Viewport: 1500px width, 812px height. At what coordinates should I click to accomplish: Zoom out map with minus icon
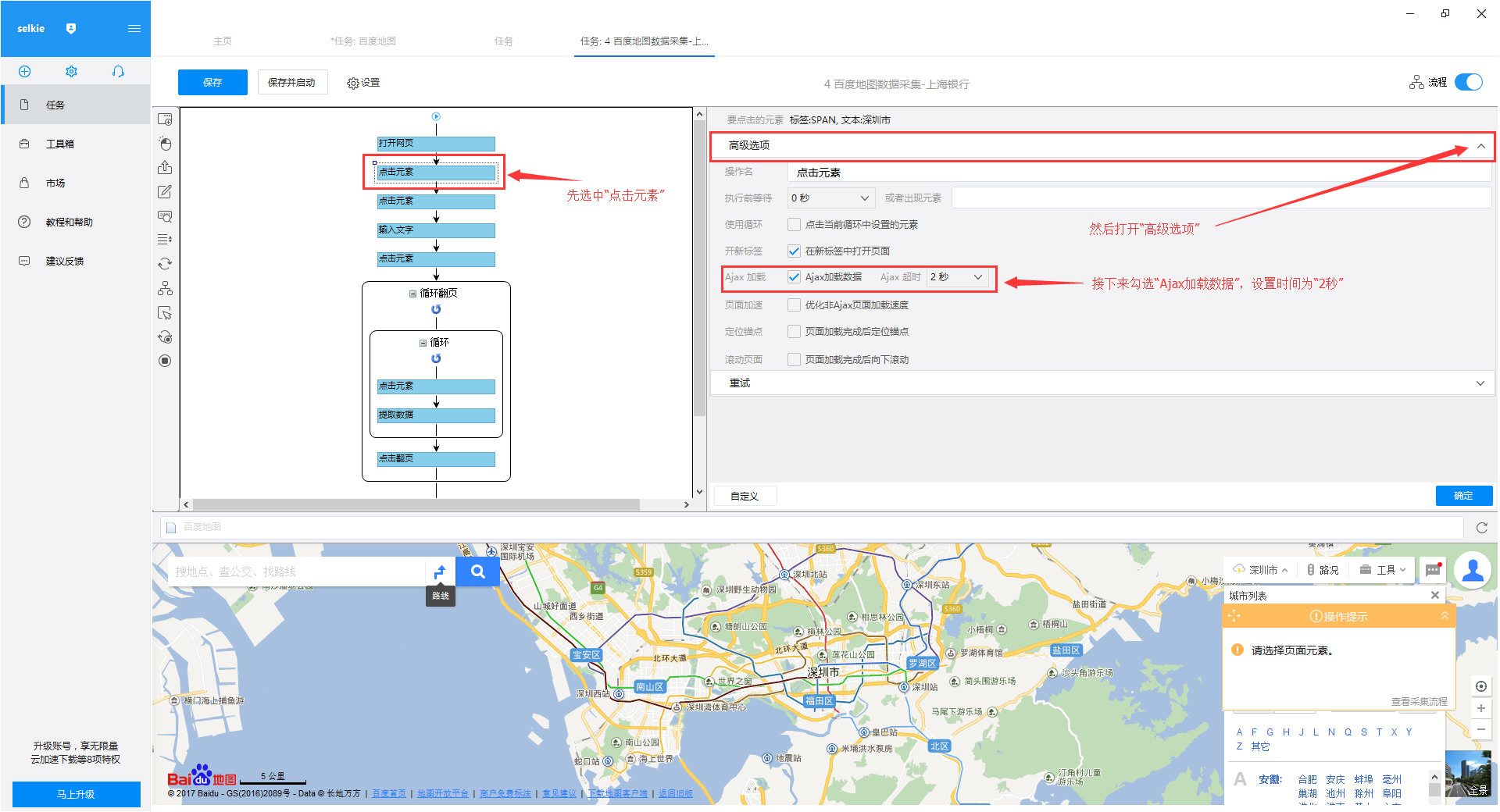tap(1480, 729)
